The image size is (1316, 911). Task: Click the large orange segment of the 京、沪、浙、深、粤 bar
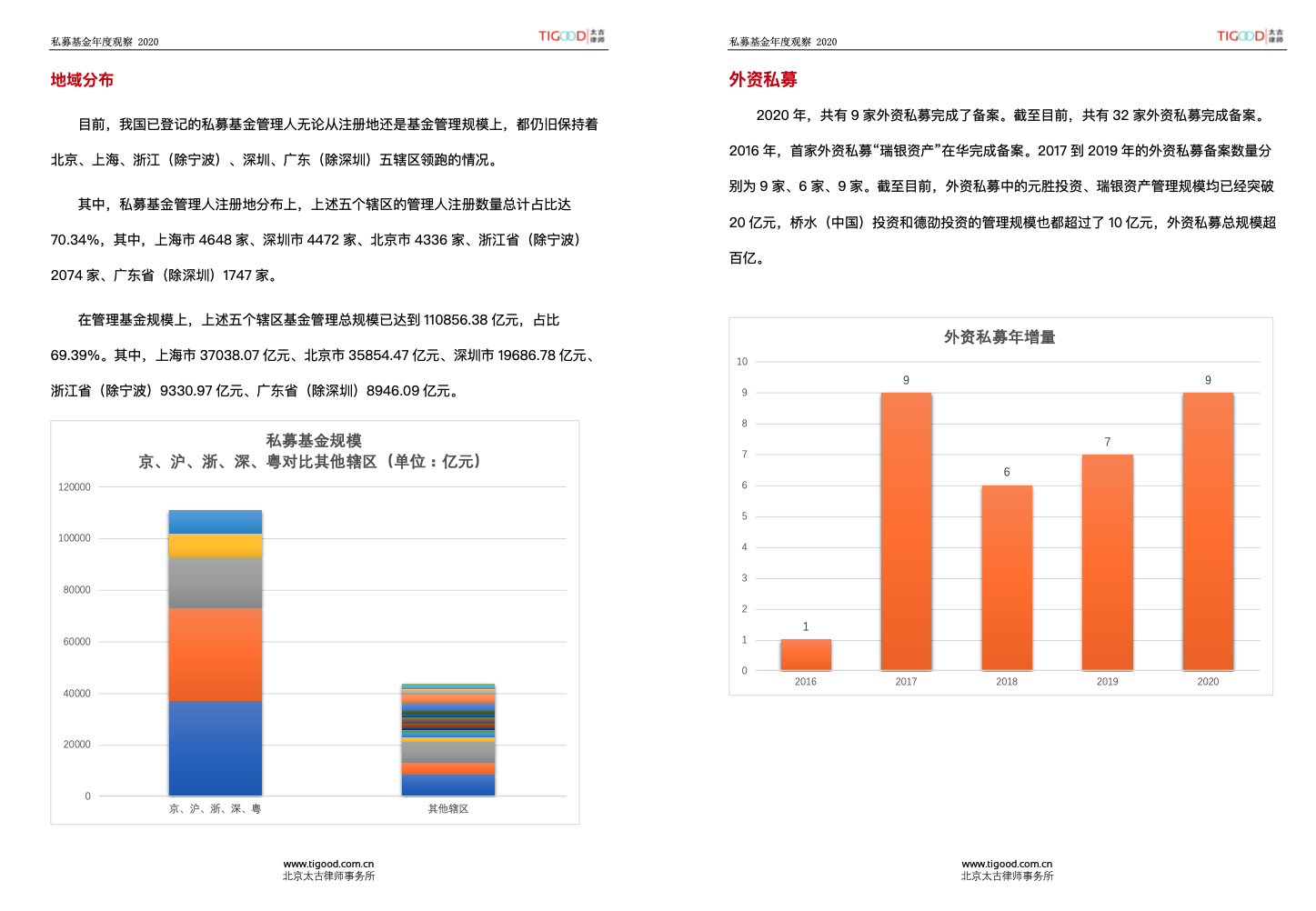(216, 655)
